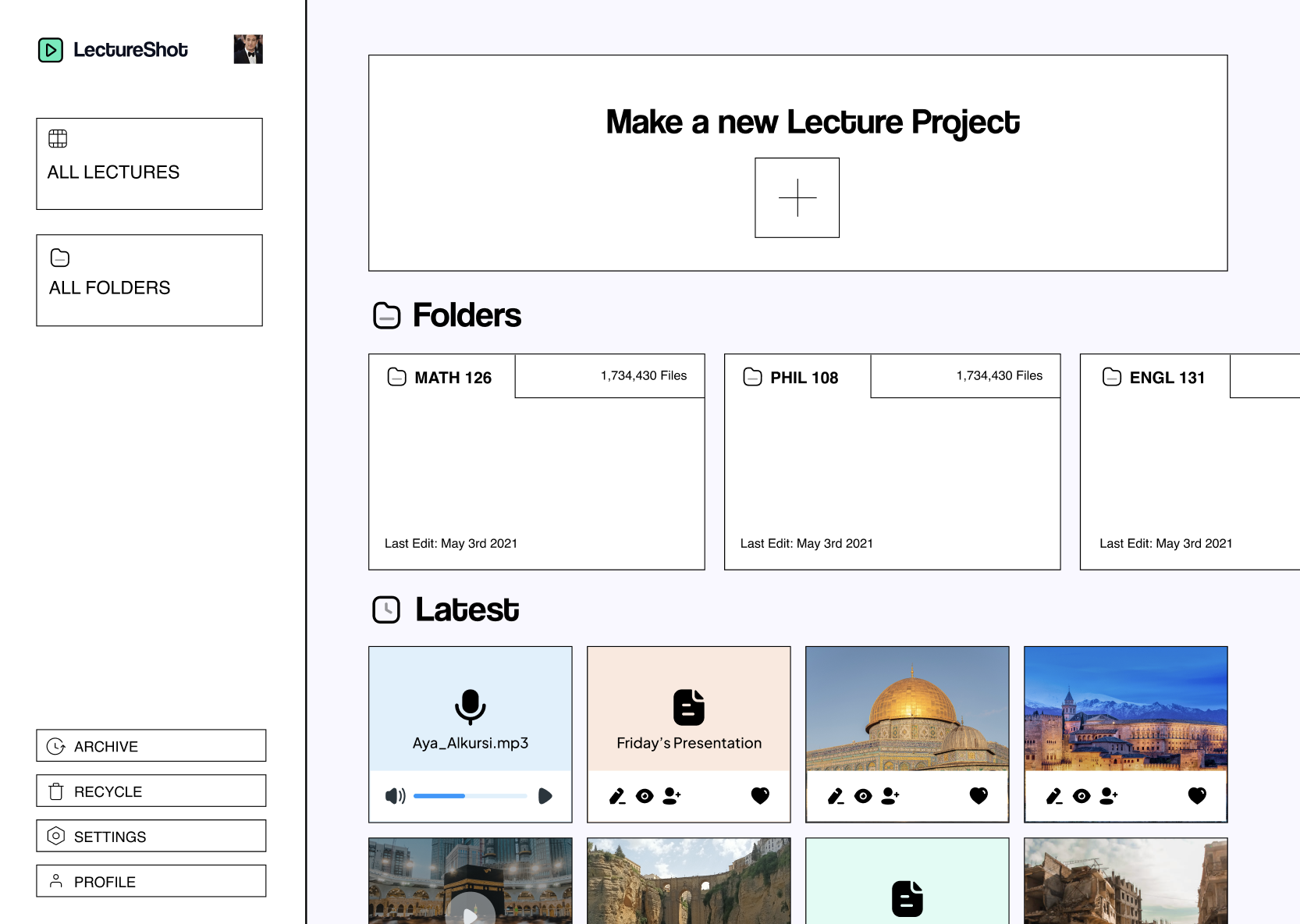Click the LectureShot play logo icon
This screenshot has width=1300, height=924.
point(51,50)
